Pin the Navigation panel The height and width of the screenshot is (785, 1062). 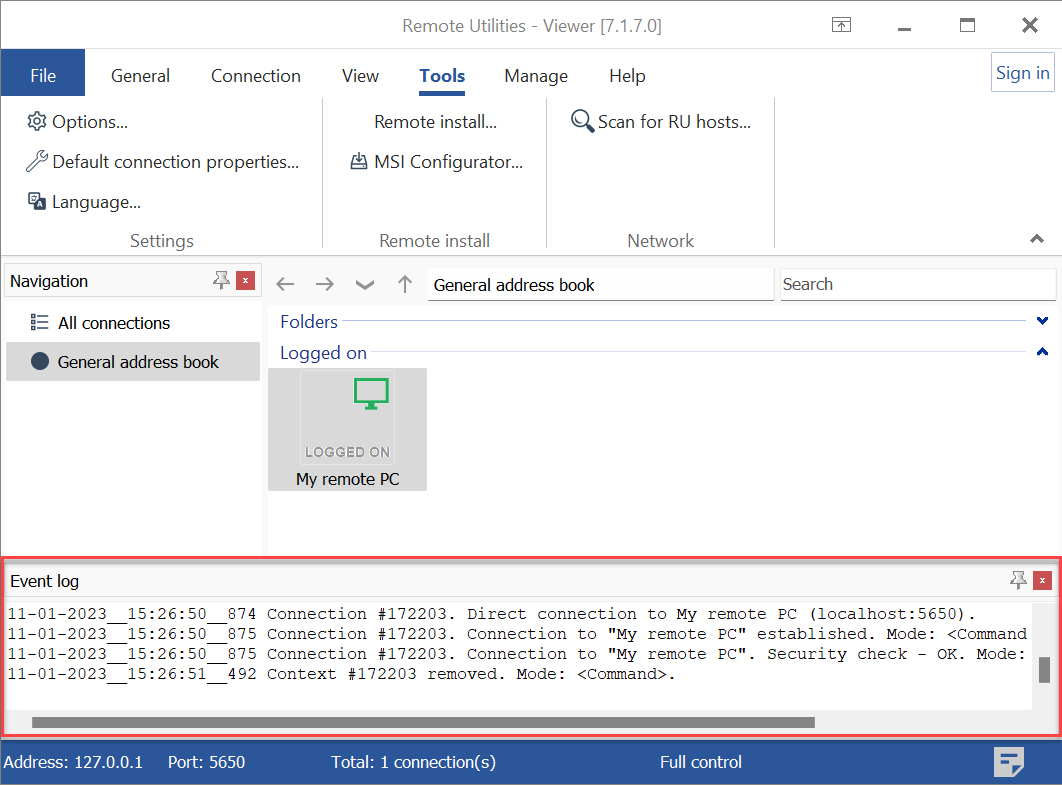point(221,281)
